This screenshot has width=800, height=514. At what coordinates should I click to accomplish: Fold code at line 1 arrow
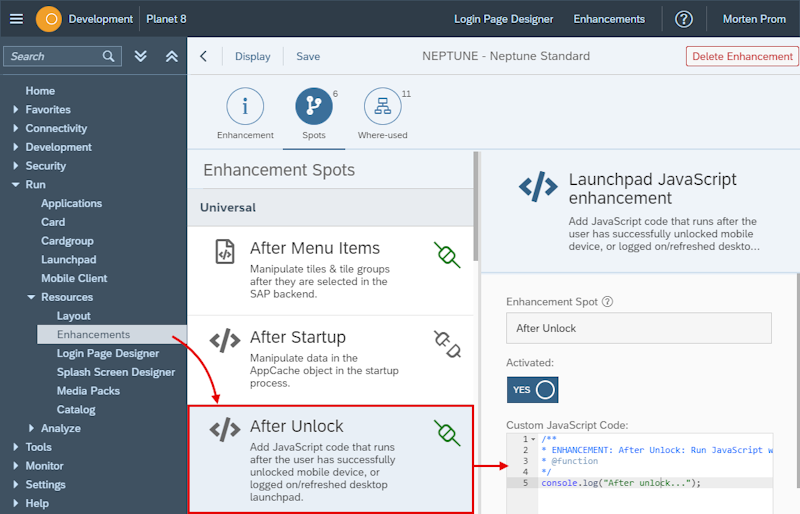pos(533,439)
